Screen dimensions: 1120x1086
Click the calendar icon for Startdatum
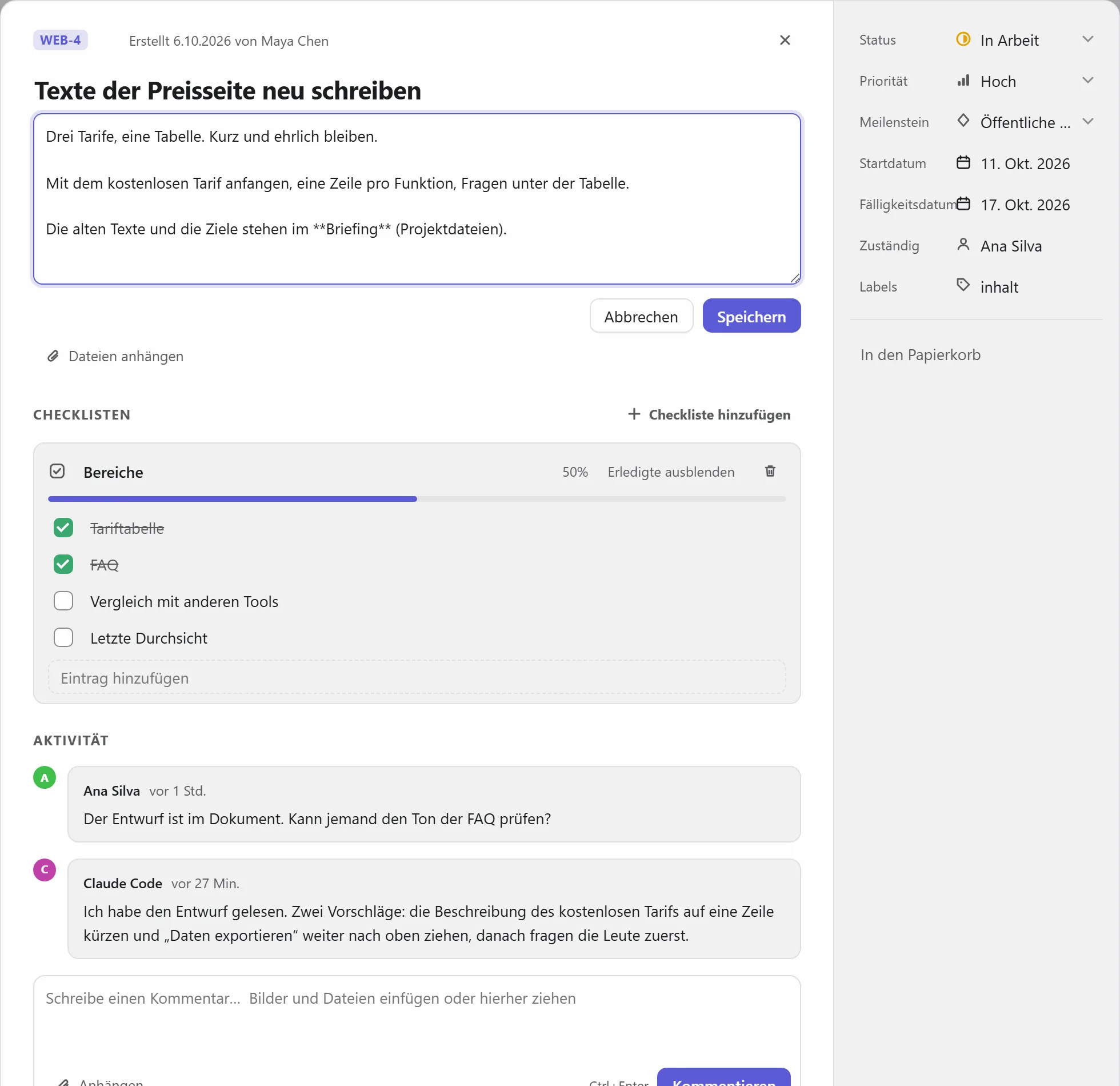click(963, 163)
